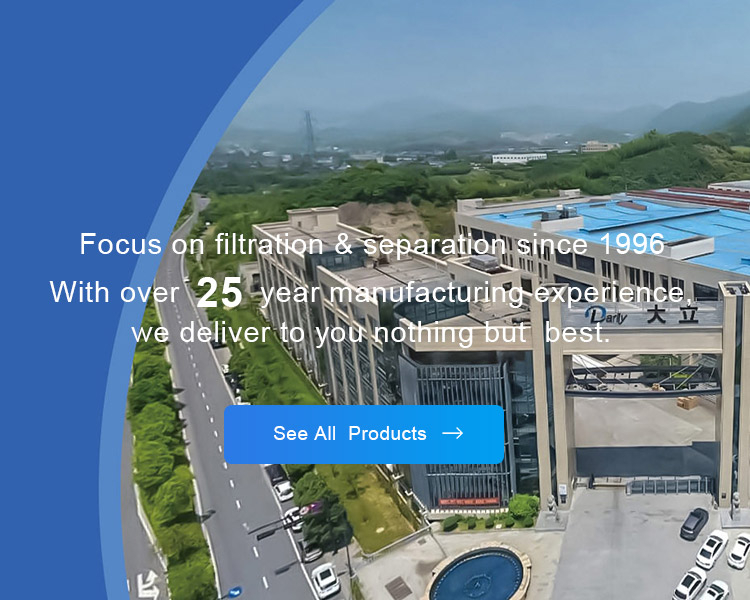Screen dimensions: 750x600
Task: Click the words With over
Action: coord(114,292)
